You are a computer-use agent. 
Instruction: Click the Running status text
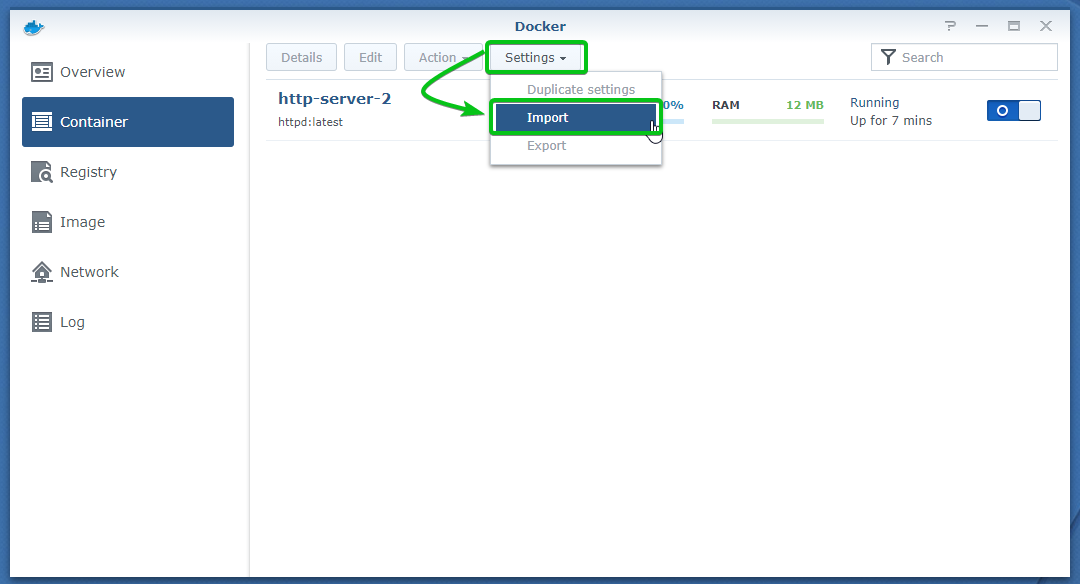(875, 103)
